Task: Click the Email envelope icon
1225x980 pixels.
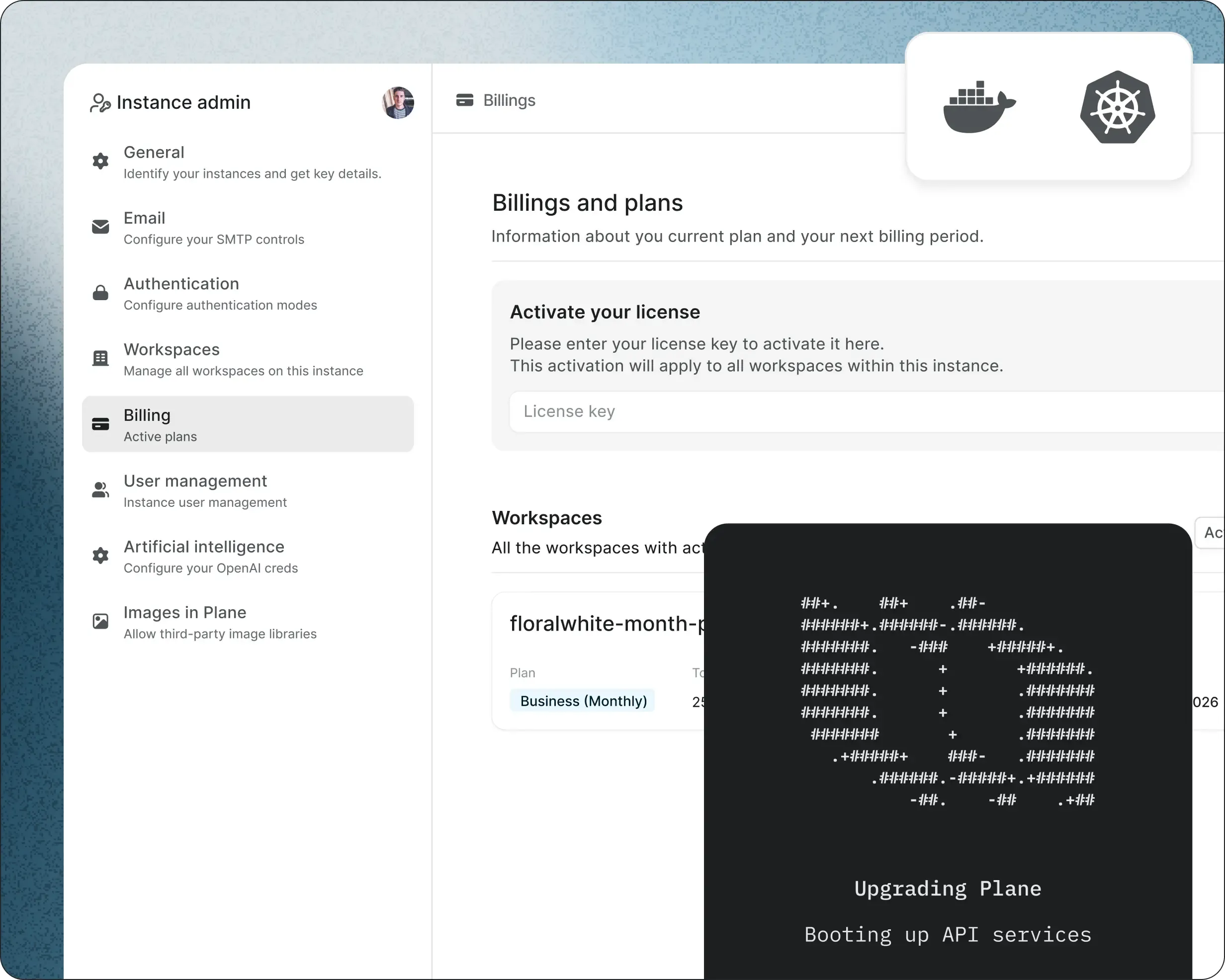Action: coord(100,227)
